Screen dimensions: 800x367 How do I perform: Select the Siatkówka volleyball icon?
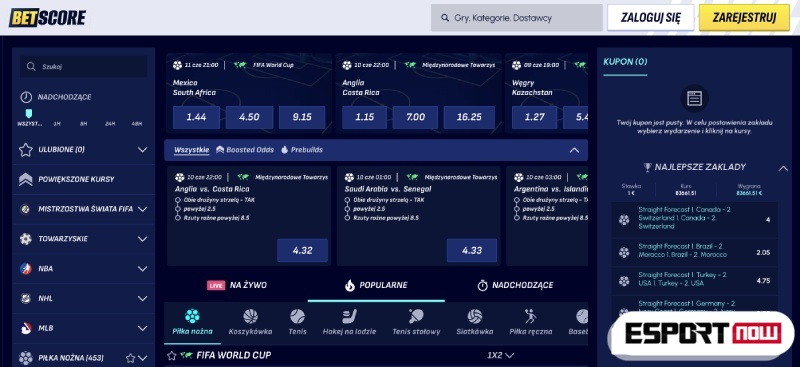tap(474, 316)
